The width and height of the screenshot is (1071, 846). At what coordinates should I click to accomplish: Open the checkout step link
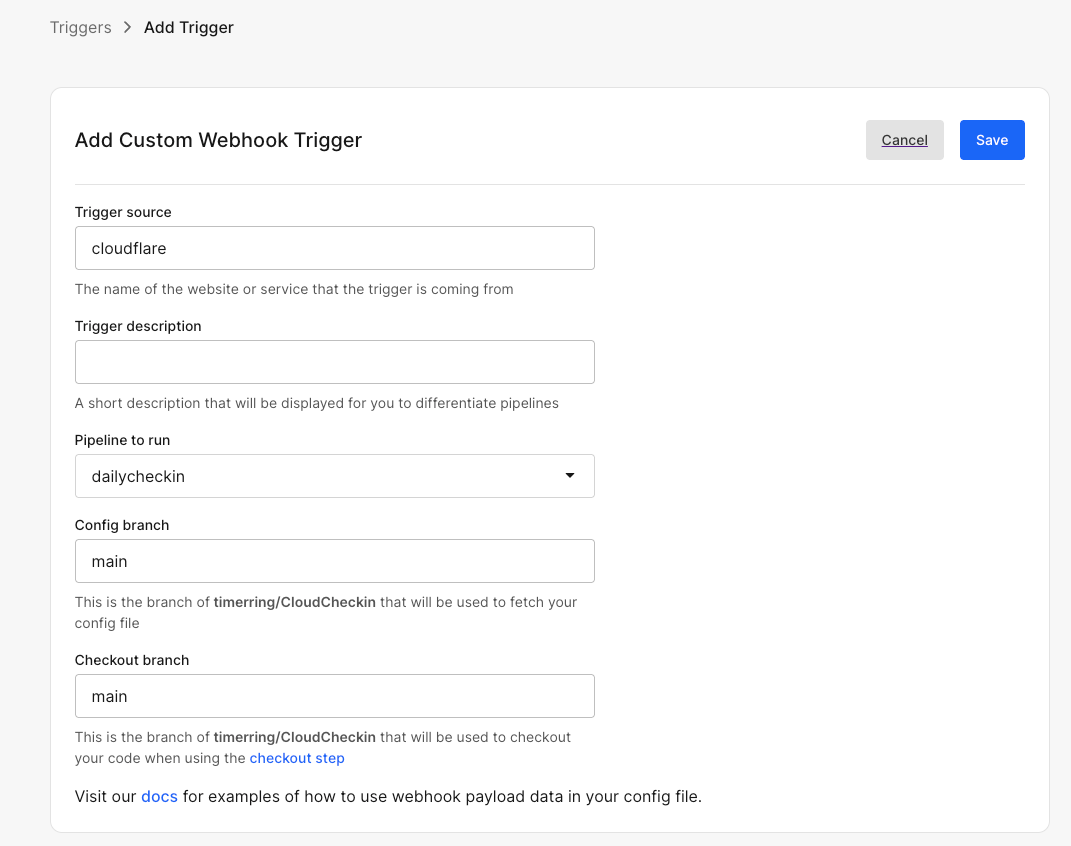[297, 758]
